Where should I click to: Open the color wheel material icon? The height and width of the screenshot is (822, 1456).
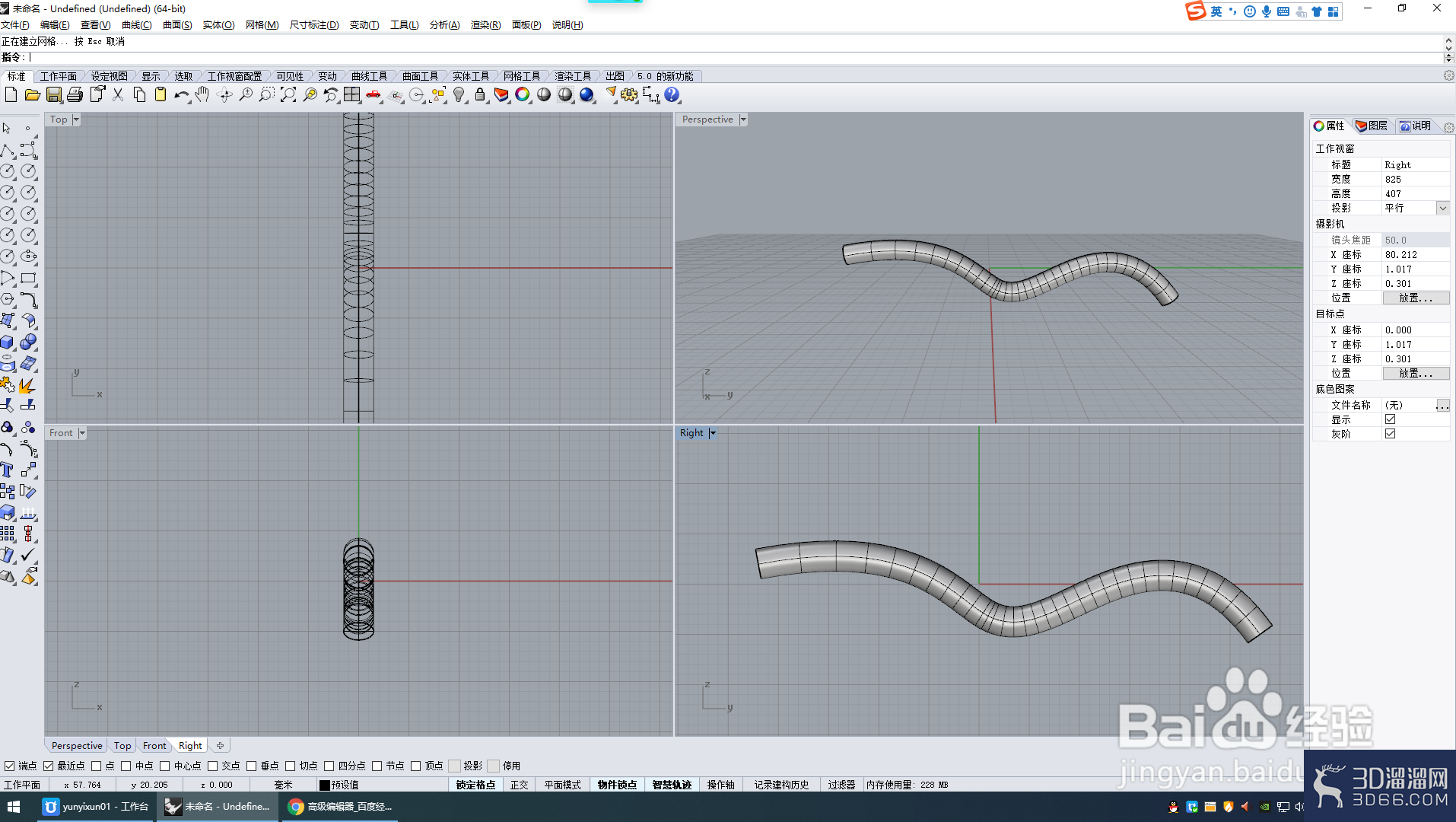coord(523,94)
